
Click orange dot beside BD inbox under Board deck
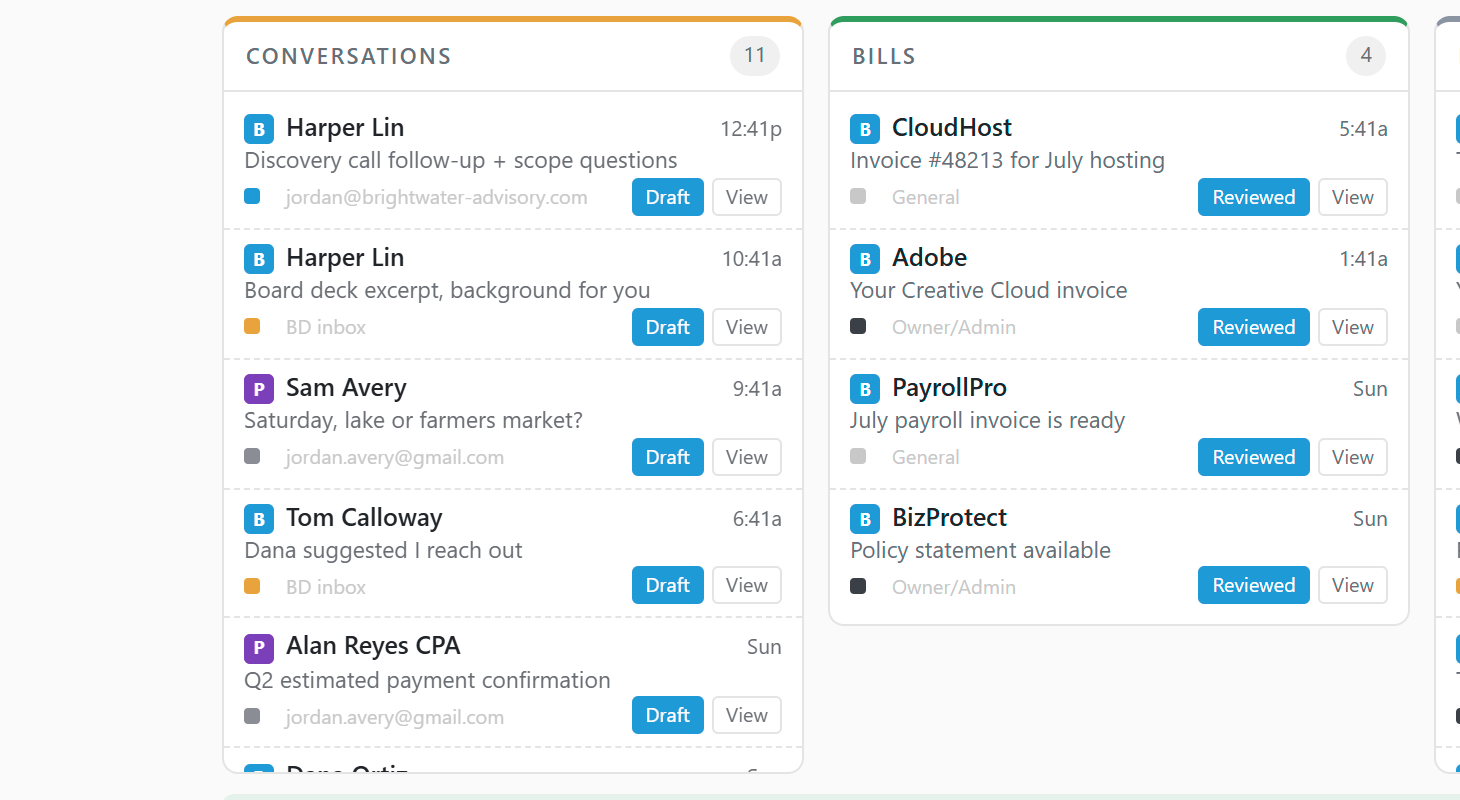point(252,326)
